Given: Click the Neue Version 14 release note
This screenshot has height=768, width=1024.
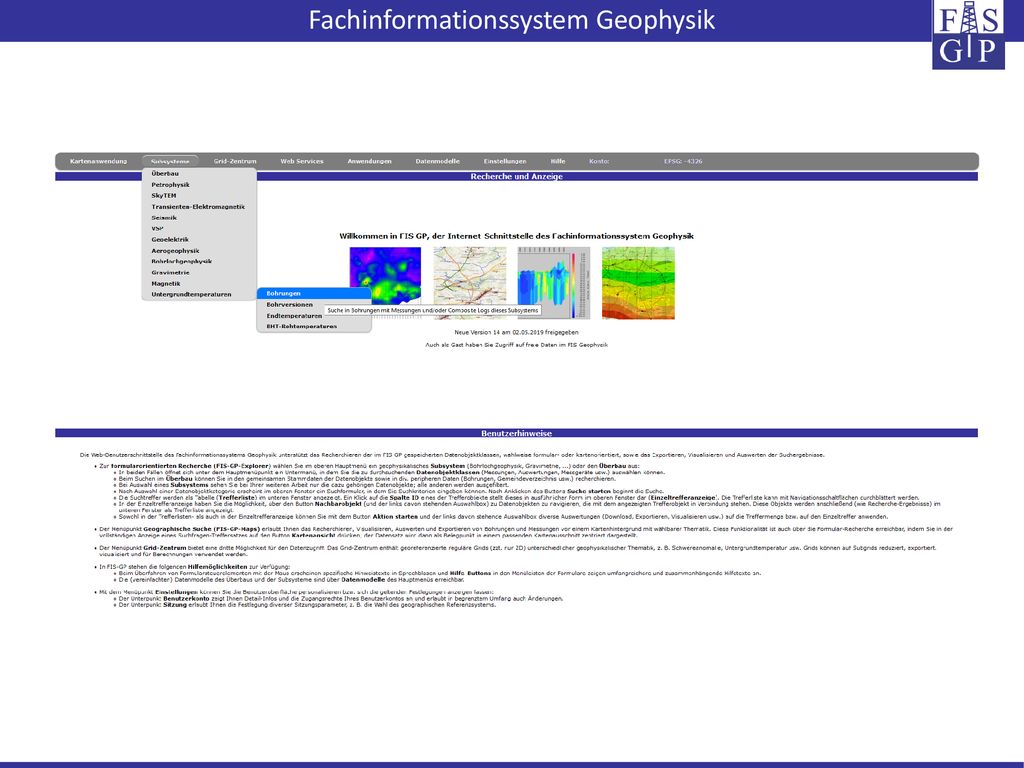Looking at the screenshot, I should point(516,332).
